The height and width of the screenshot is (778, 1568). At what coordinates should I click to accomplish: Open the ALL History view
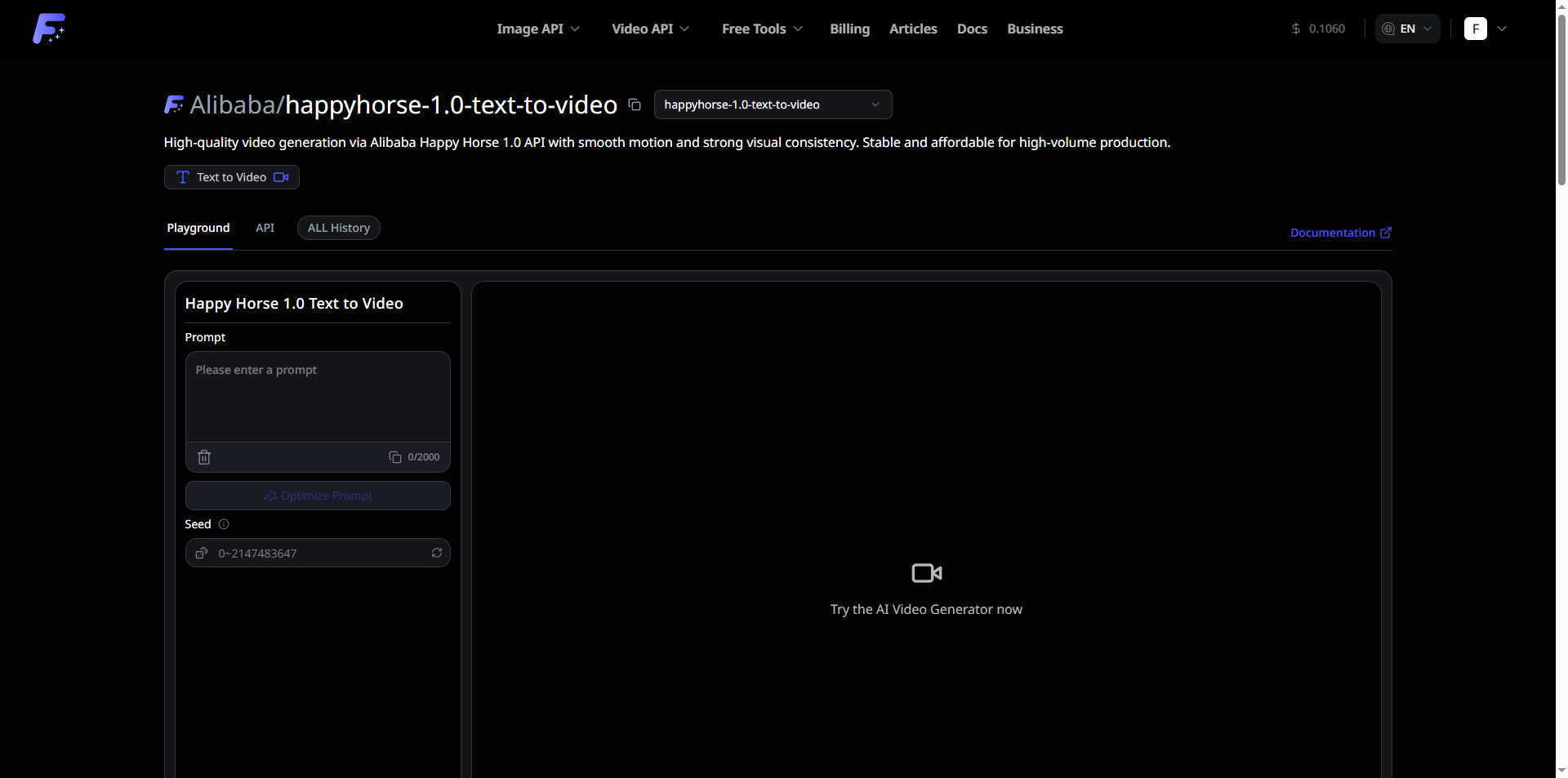[339, 228]
